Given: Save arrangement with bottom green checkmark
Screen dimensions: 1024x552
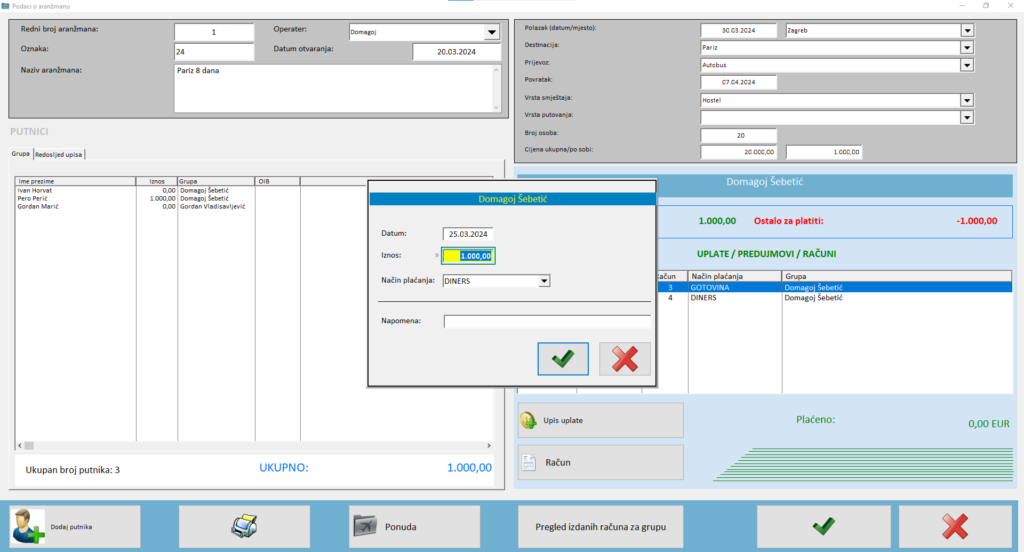Looking at the screenshot, I should 823,526.
